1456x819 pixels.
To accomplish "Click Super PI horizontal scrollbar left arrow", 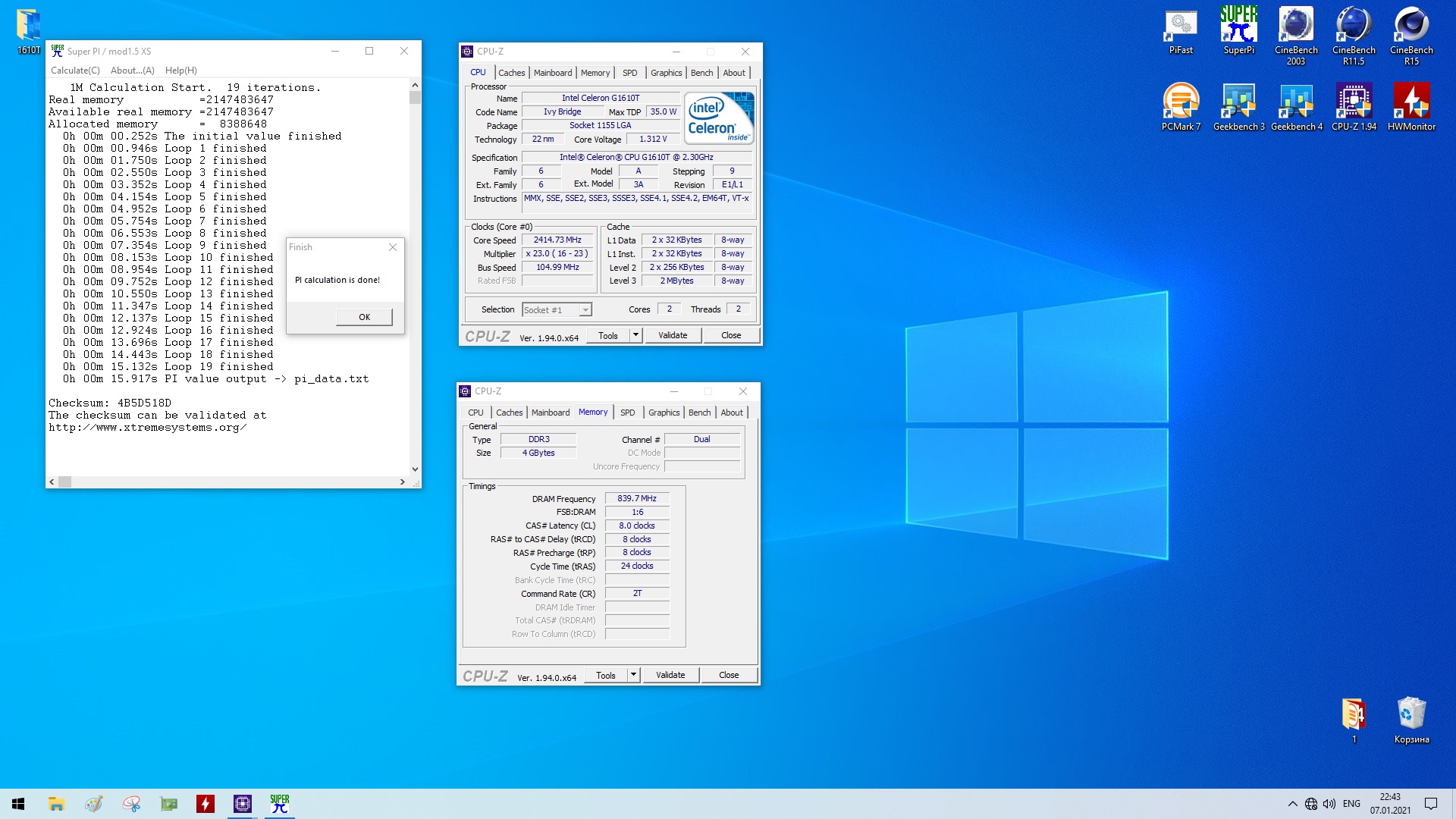I will point(52,482).
